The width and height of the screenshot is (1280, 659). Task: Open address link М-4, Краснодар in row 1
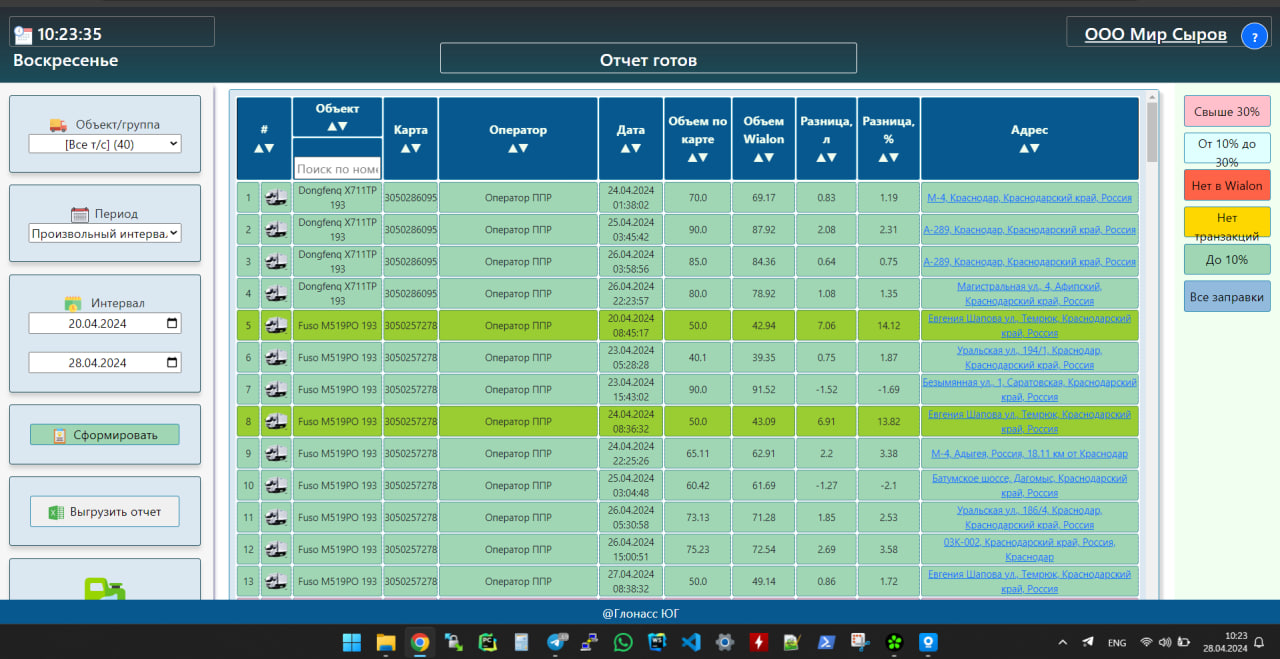1029,198
